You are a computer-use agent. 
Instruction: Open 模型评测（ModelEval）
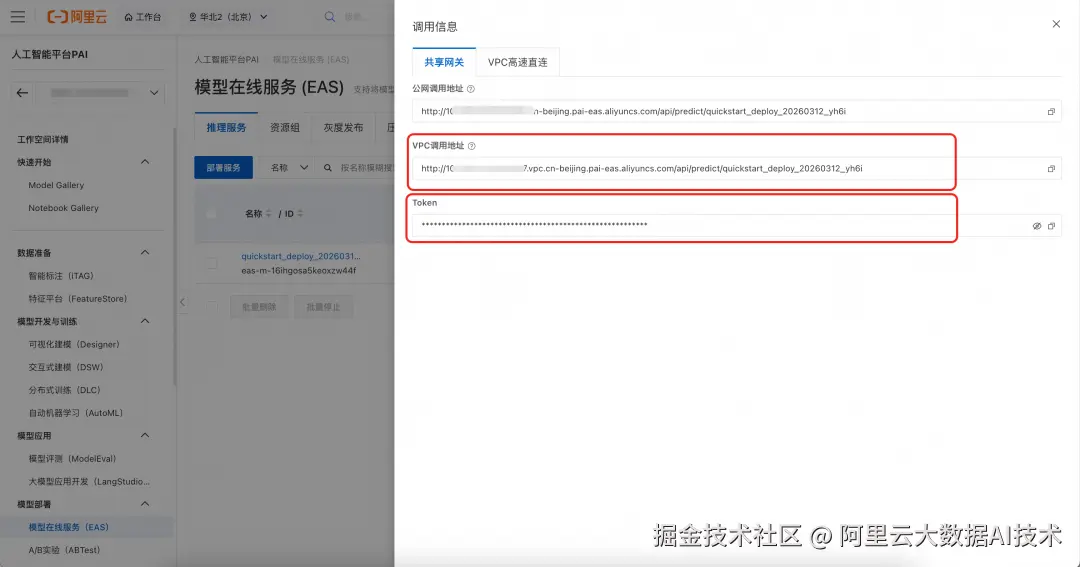click(x=72, y=458)
